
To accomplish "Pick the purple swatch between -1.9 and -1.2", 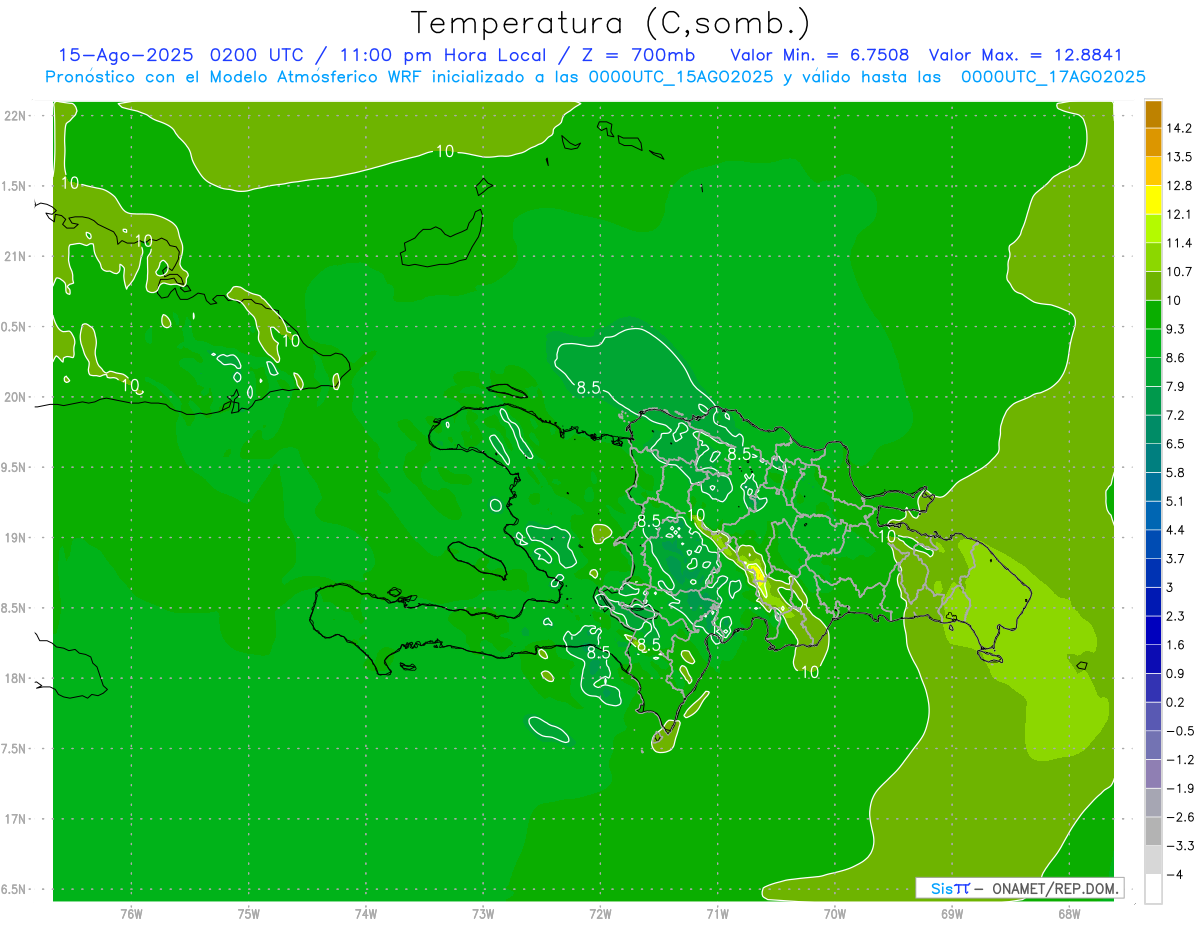I will (x=1153, y=774).
